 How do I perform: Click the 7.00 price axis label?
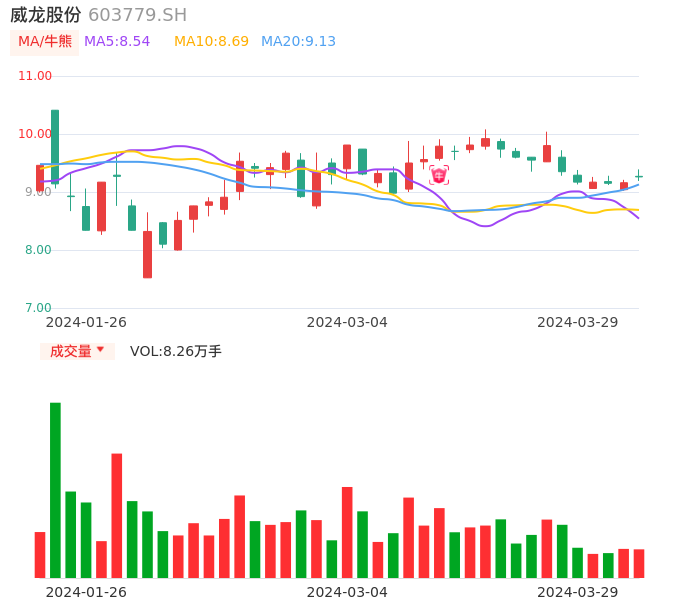click(38, 308)
